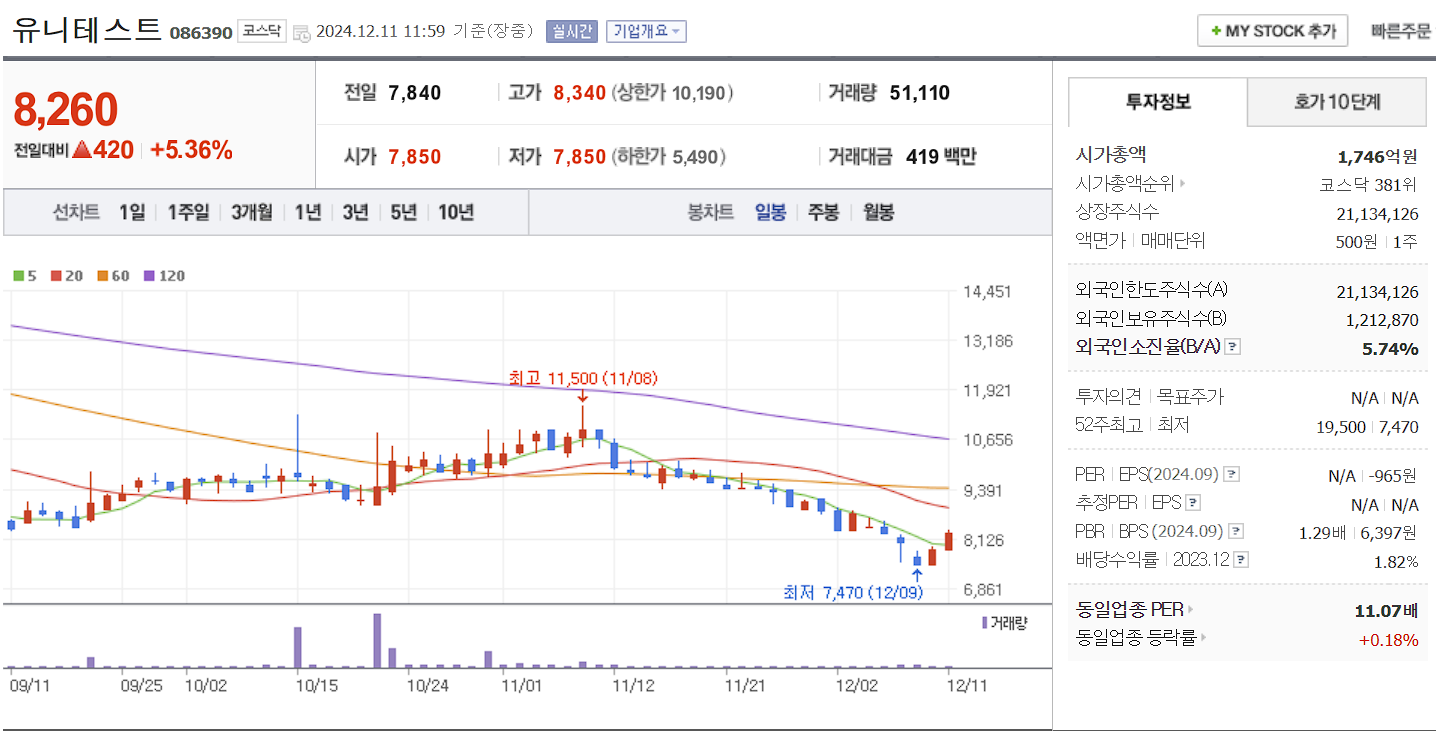
Task: Click the tall volume bar at 10/15
Action: (298, 647)
